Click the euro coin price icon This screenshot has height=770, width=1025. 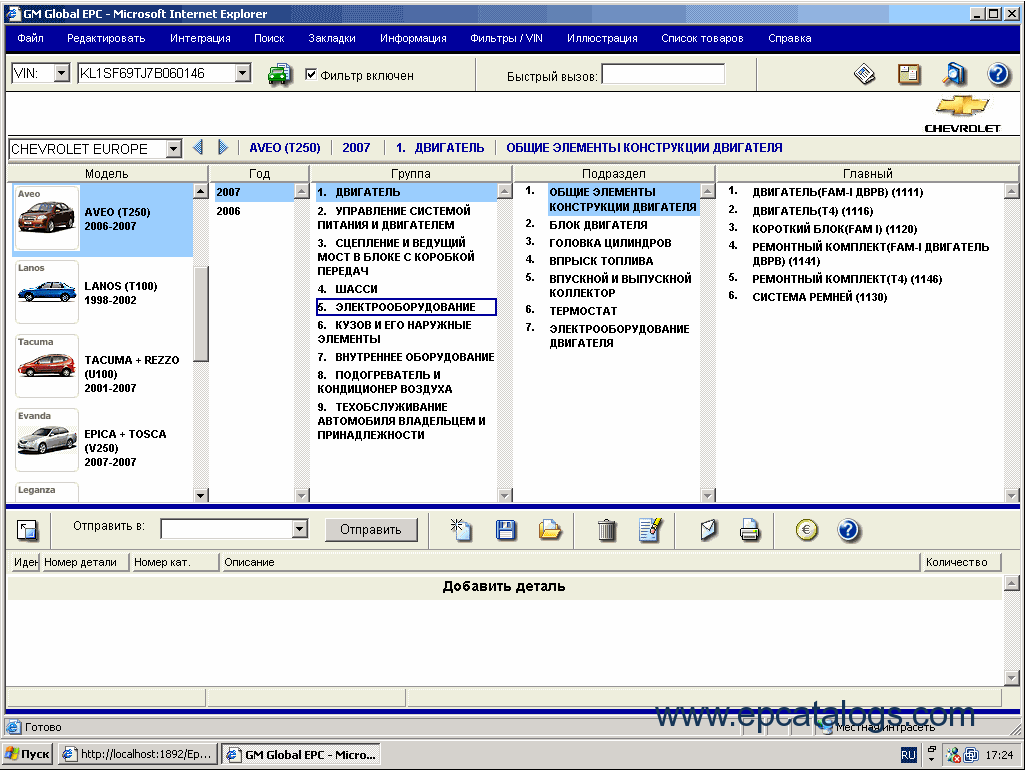[x=807, y=530]
